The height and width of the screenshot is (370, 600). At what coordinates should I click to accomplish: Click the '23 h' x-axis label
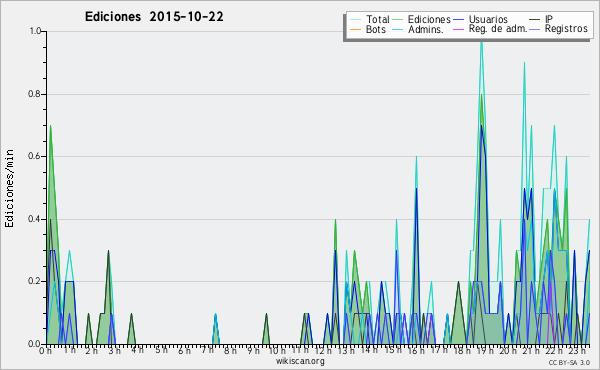pyautogui.click(x=577, y=350)
